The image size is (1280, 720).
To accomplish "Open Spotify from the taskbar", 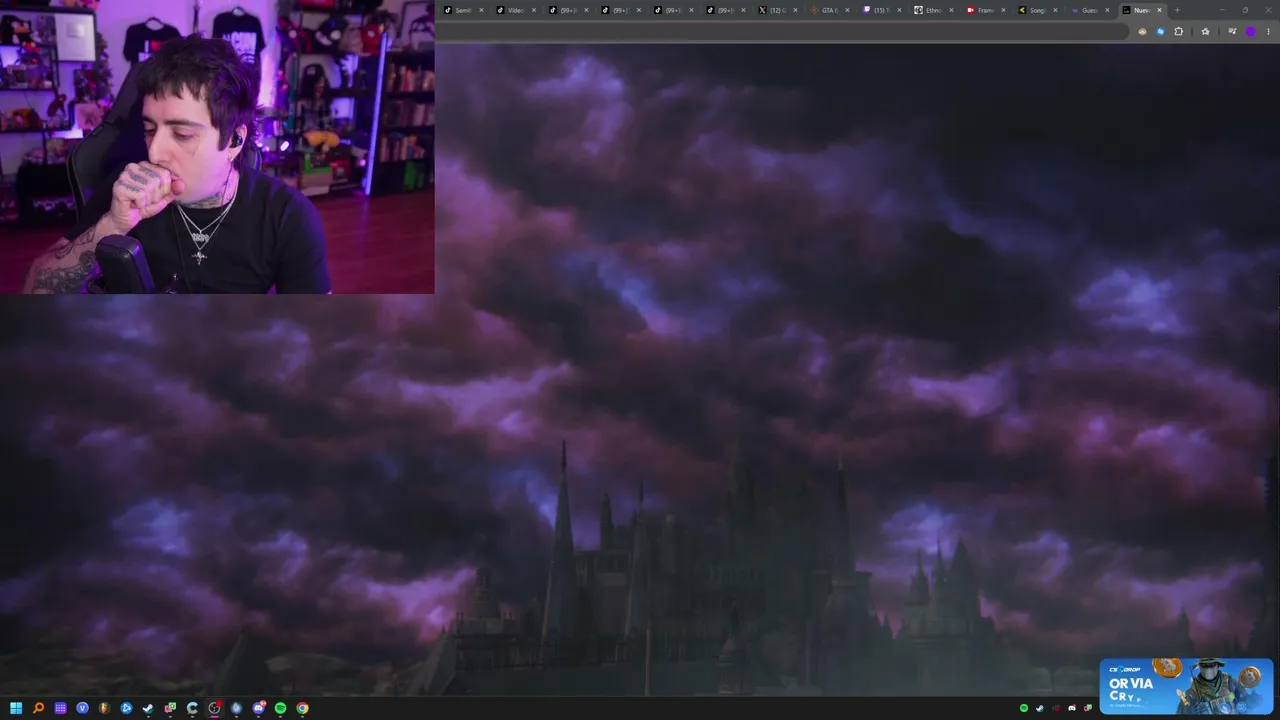I will (280, 708).
